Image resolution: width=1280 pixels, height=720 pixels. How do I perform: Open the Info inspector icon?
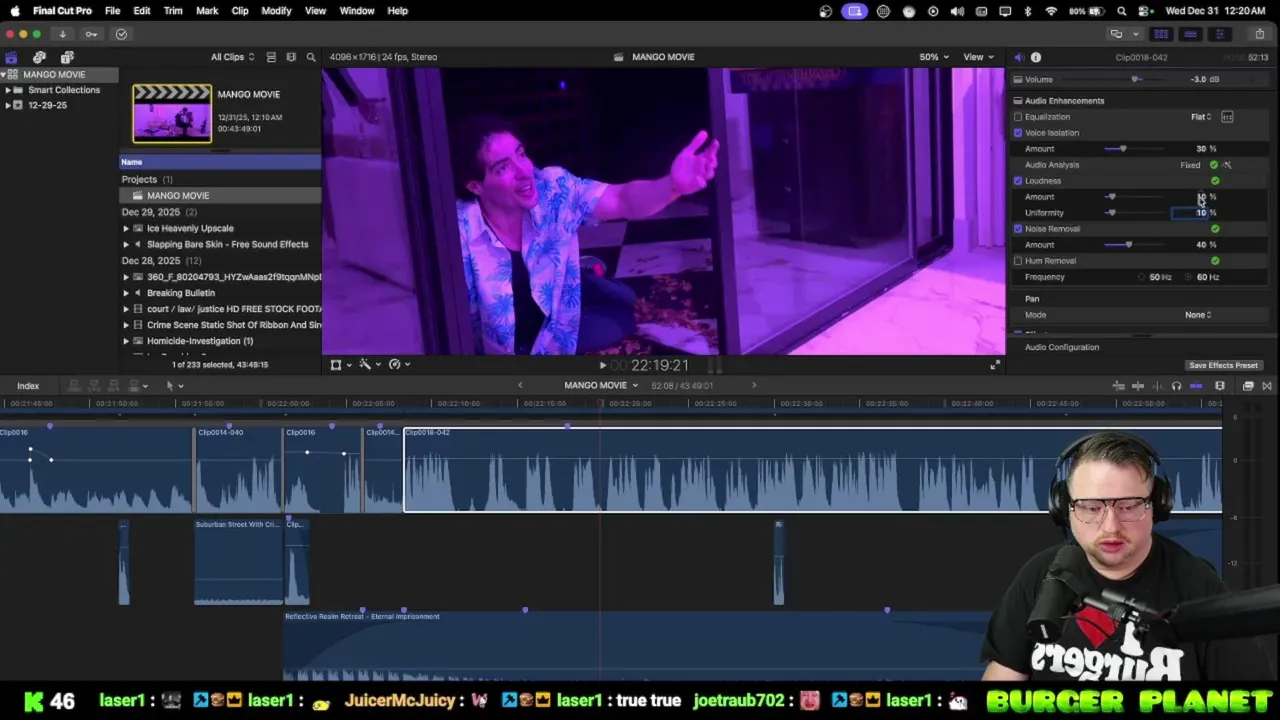pyautogui.click(x=1036, y=58)
